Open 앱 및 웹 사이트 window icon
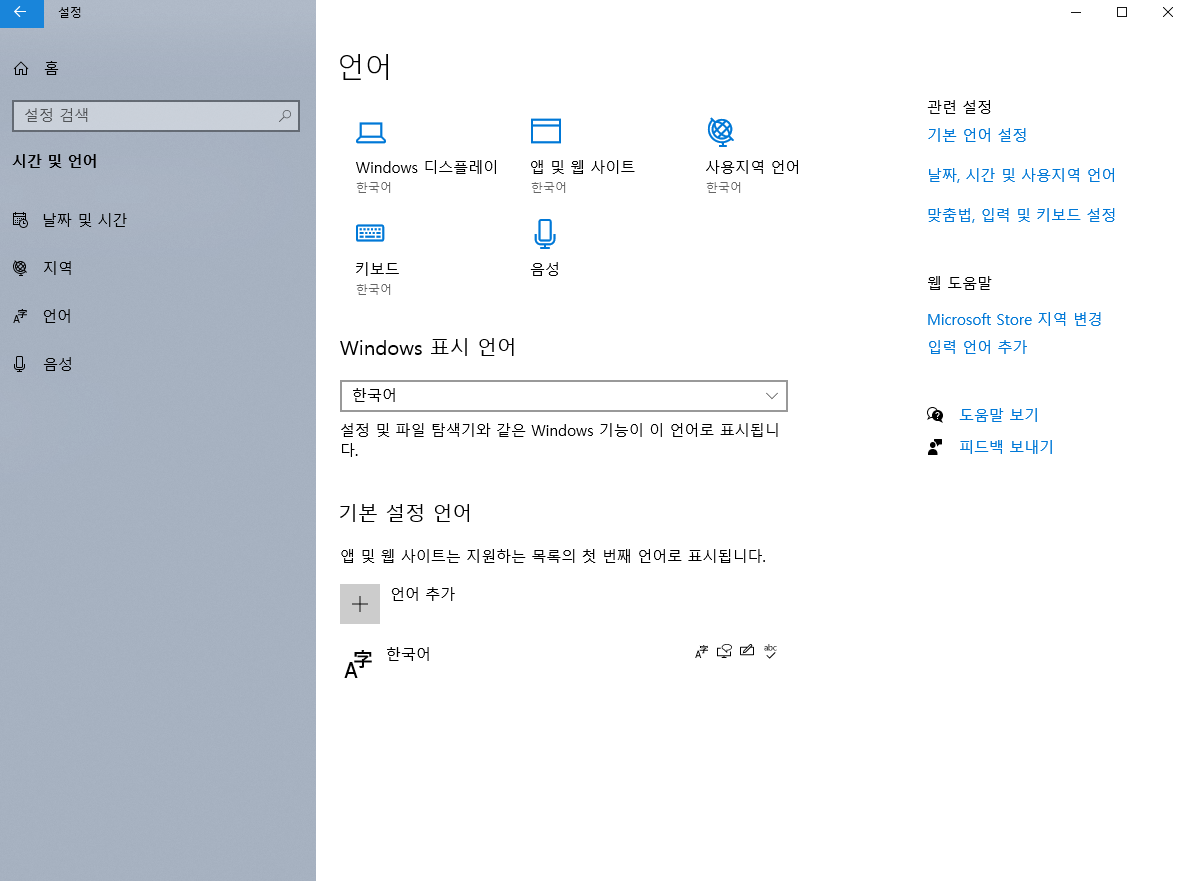Image resolution: width=1181 pixels, height=881 pixels. (545, 131)
